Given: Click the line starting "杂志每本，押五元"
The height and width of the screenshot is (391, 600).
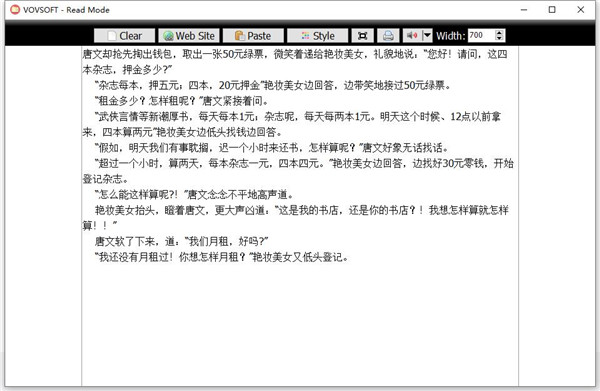Looking at the screenshot, I should [x=273, y=85].
